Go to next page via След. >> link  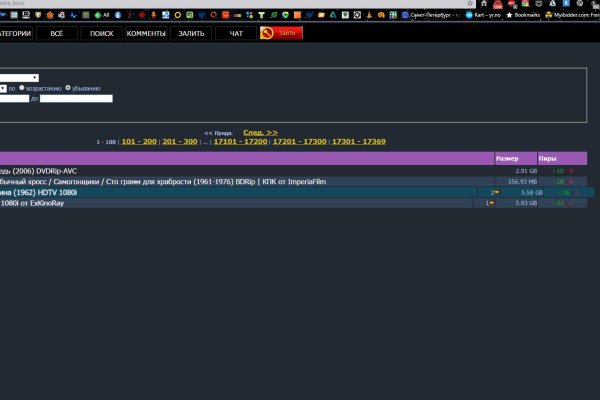coord(260,132)
